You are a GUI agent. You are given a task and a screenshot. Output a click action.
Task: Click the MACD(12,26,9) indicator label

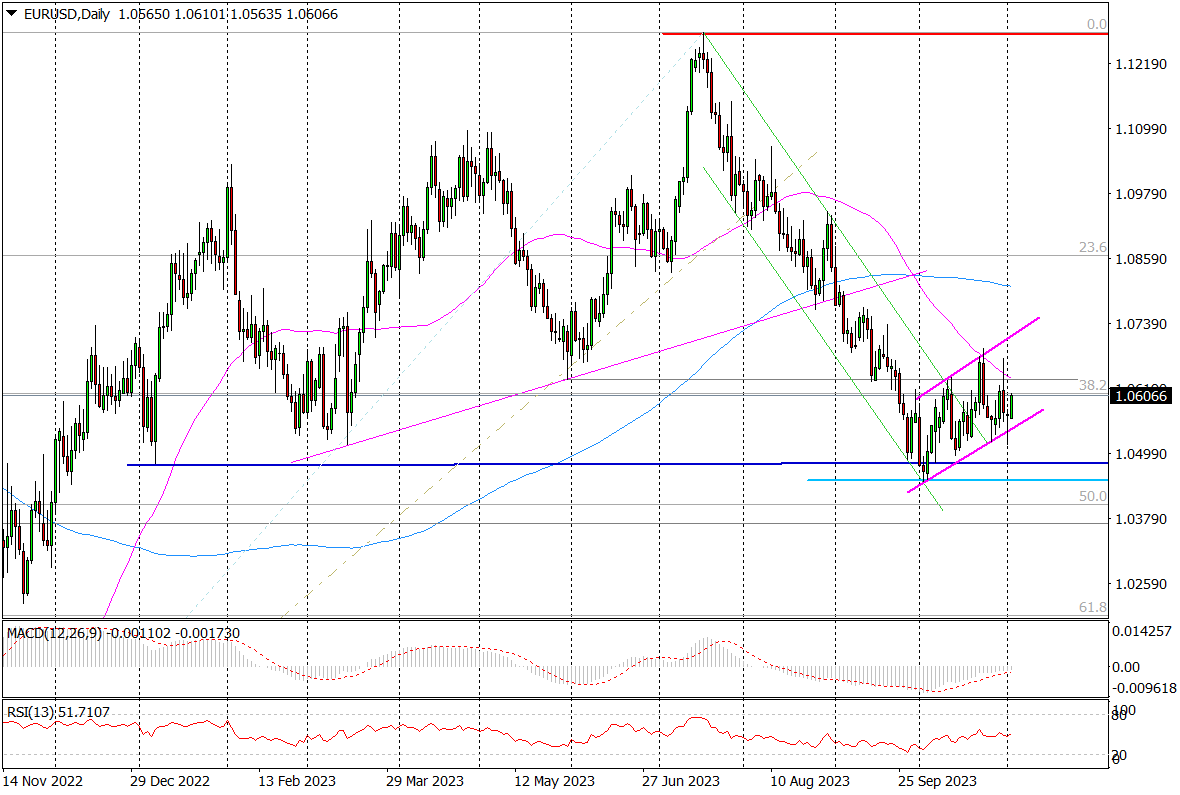click(x=54, y=633)
